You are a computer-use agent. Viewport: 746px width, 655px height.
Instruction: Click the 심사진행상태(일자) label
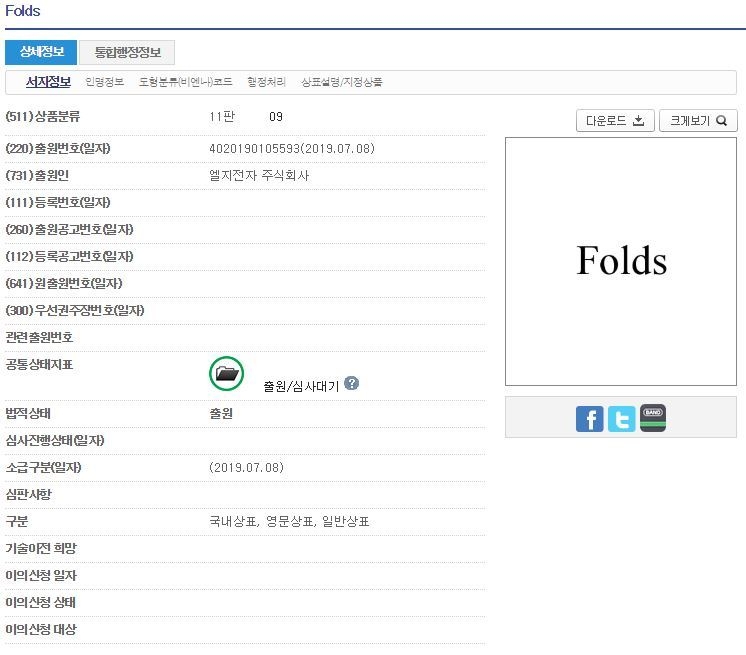(x=55, y=440)
